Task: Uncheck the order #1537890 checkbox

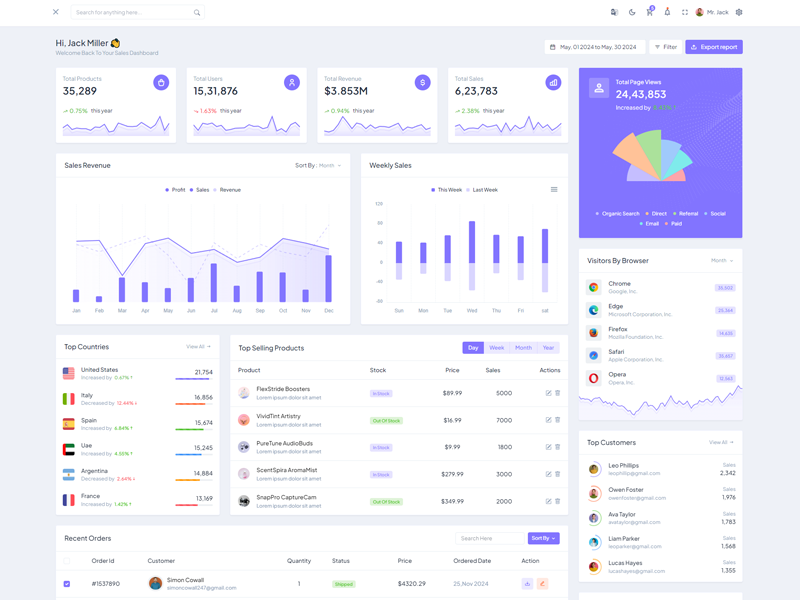Action: pyautogui.click(x=67, y=584)
